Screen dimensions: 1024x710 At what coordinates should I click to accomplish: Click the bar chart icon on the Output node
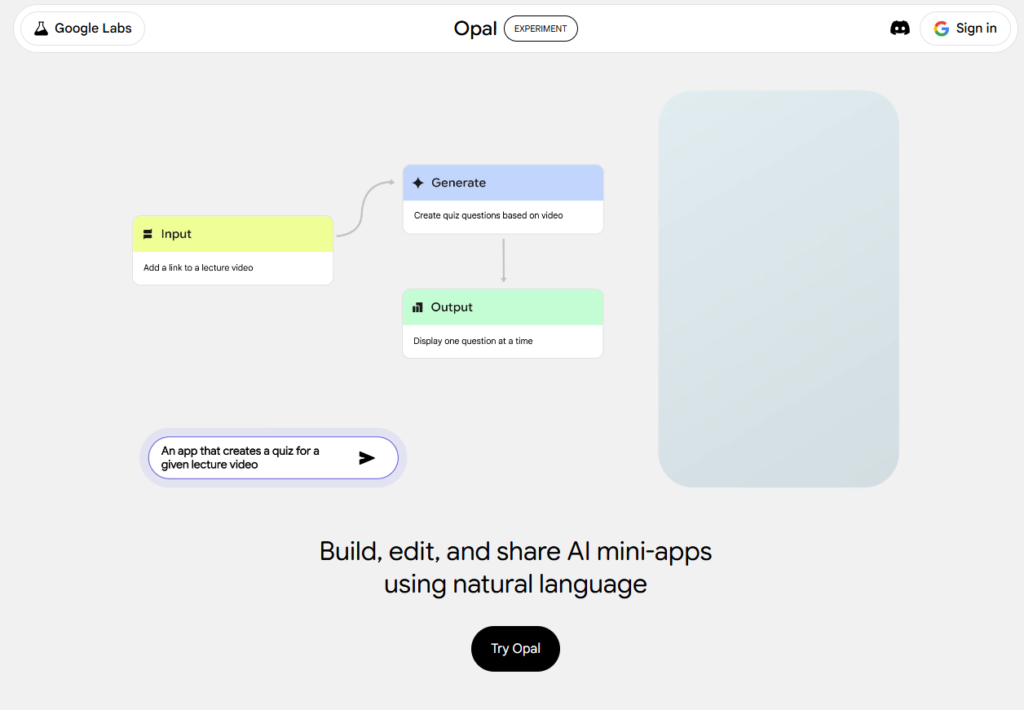point(417,307)
